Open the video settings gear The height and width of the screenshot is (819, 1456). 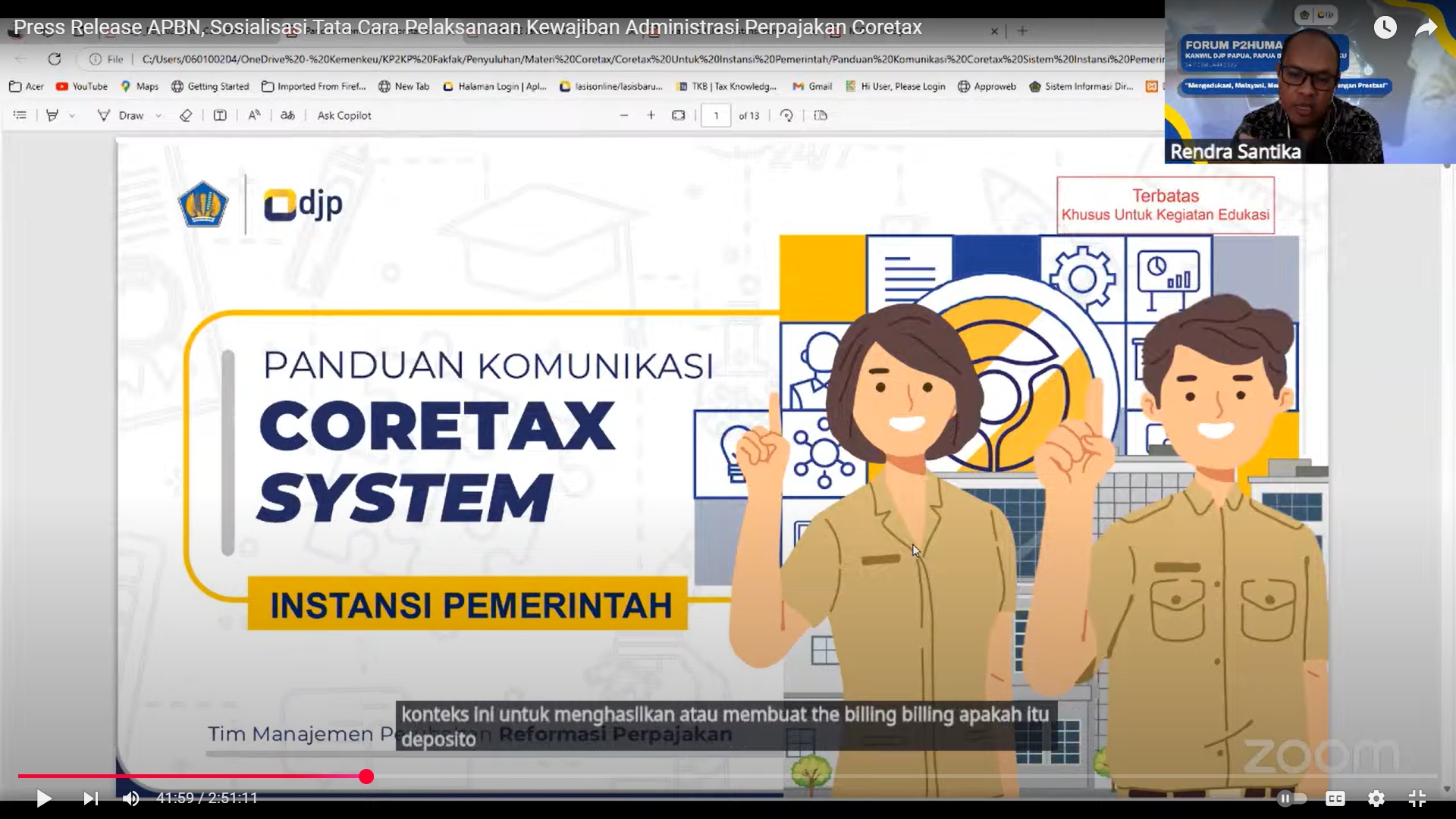1376,798
